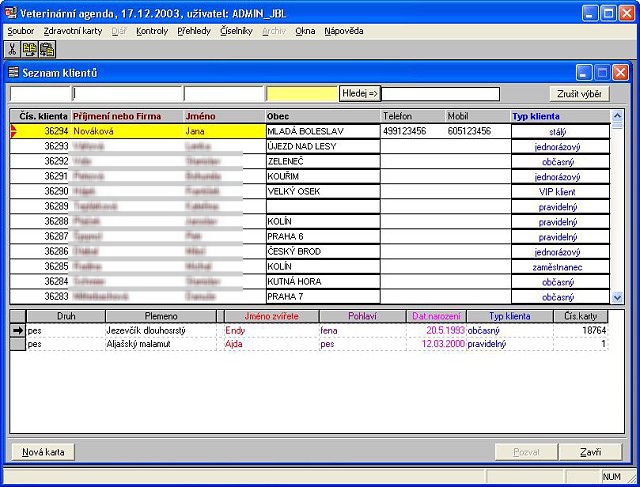
Task: Open the Přehledy menu
Action: click(194, 31)
